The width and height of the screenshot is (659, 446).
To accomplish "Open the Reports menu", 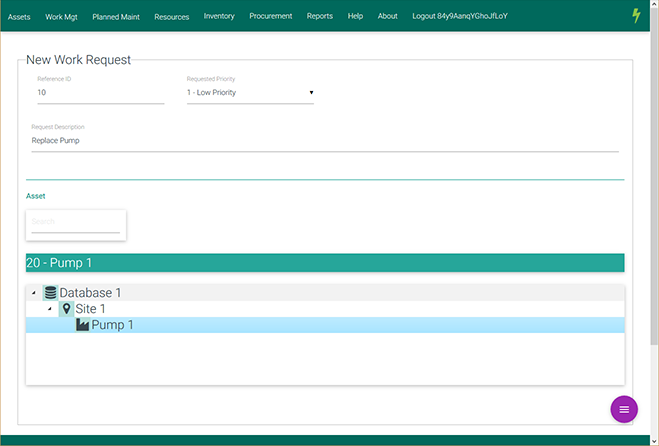I will pyautogui.click(x=320, y=16).
